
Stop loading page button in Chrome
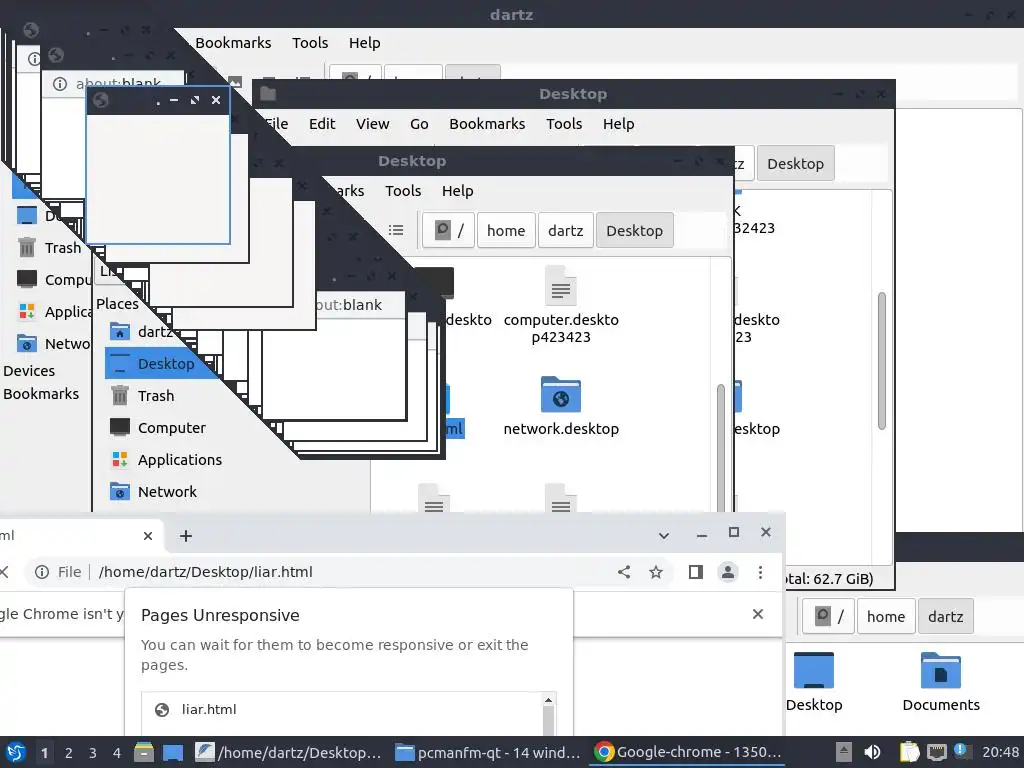[x=4, y=572]
